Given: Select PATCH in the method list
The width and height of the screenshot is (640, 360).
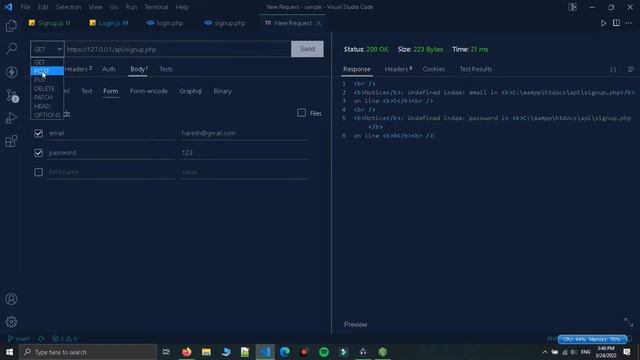Looking at the screenshot, I should pos(47,97).
